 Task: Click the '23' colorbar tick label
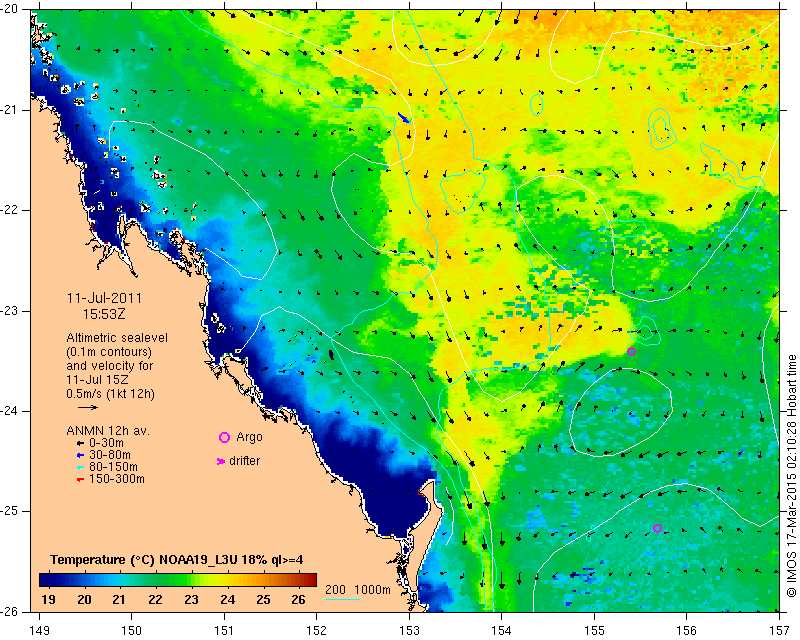point(191,600)
